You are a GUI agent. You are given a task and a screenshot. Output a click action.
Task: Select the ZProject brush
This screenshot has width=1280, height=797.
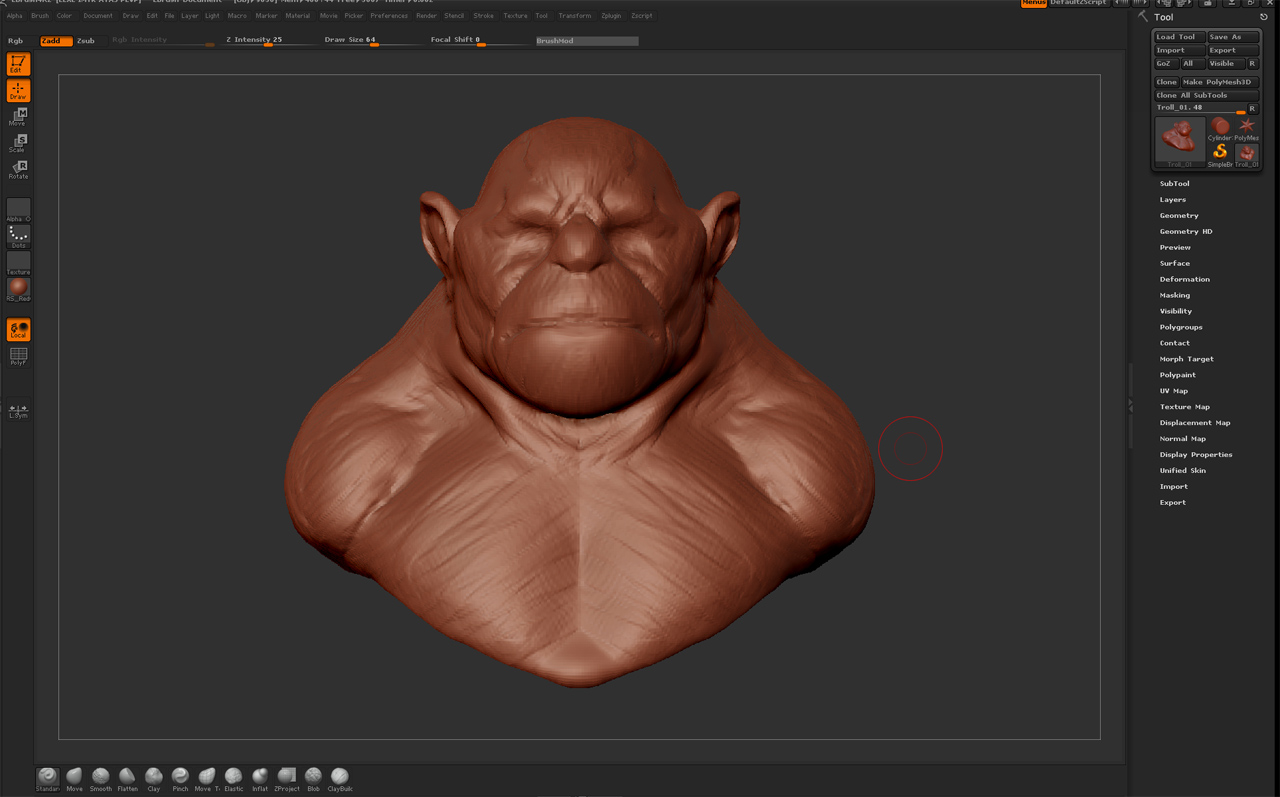click(286, 779)
